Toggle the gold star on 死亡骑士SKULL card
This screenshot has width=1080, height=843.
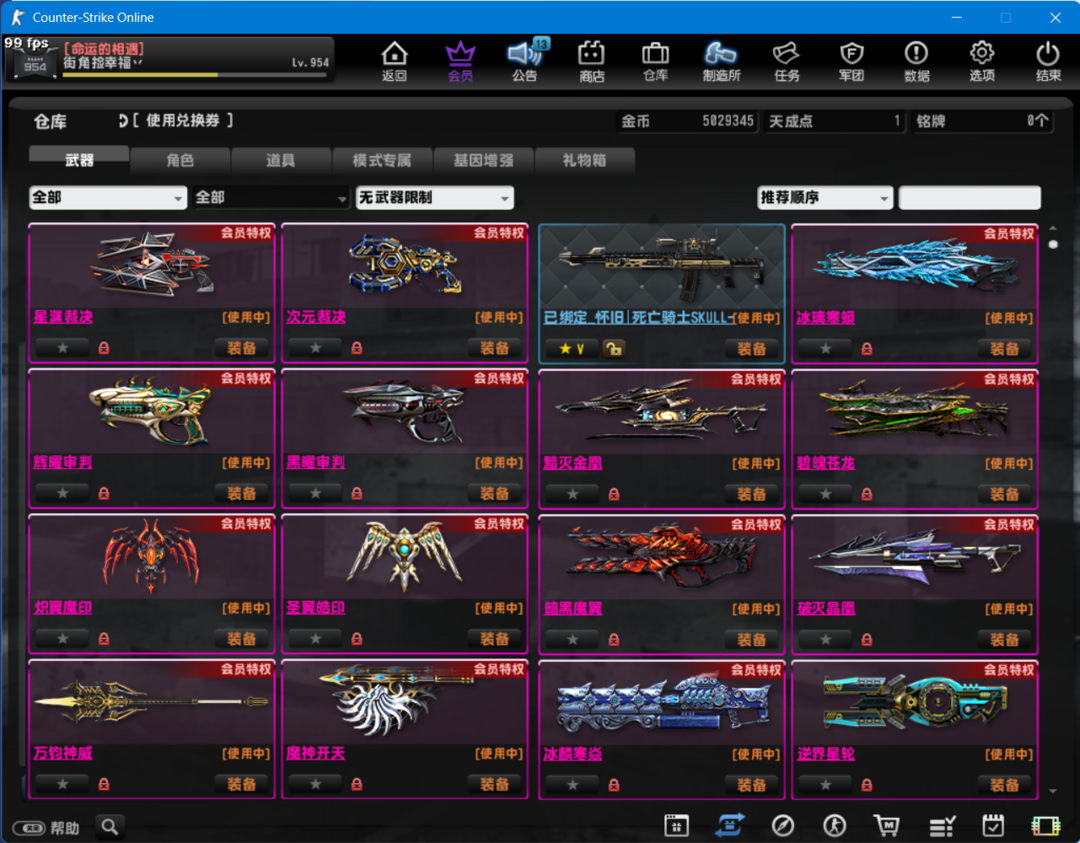point(572,349)
